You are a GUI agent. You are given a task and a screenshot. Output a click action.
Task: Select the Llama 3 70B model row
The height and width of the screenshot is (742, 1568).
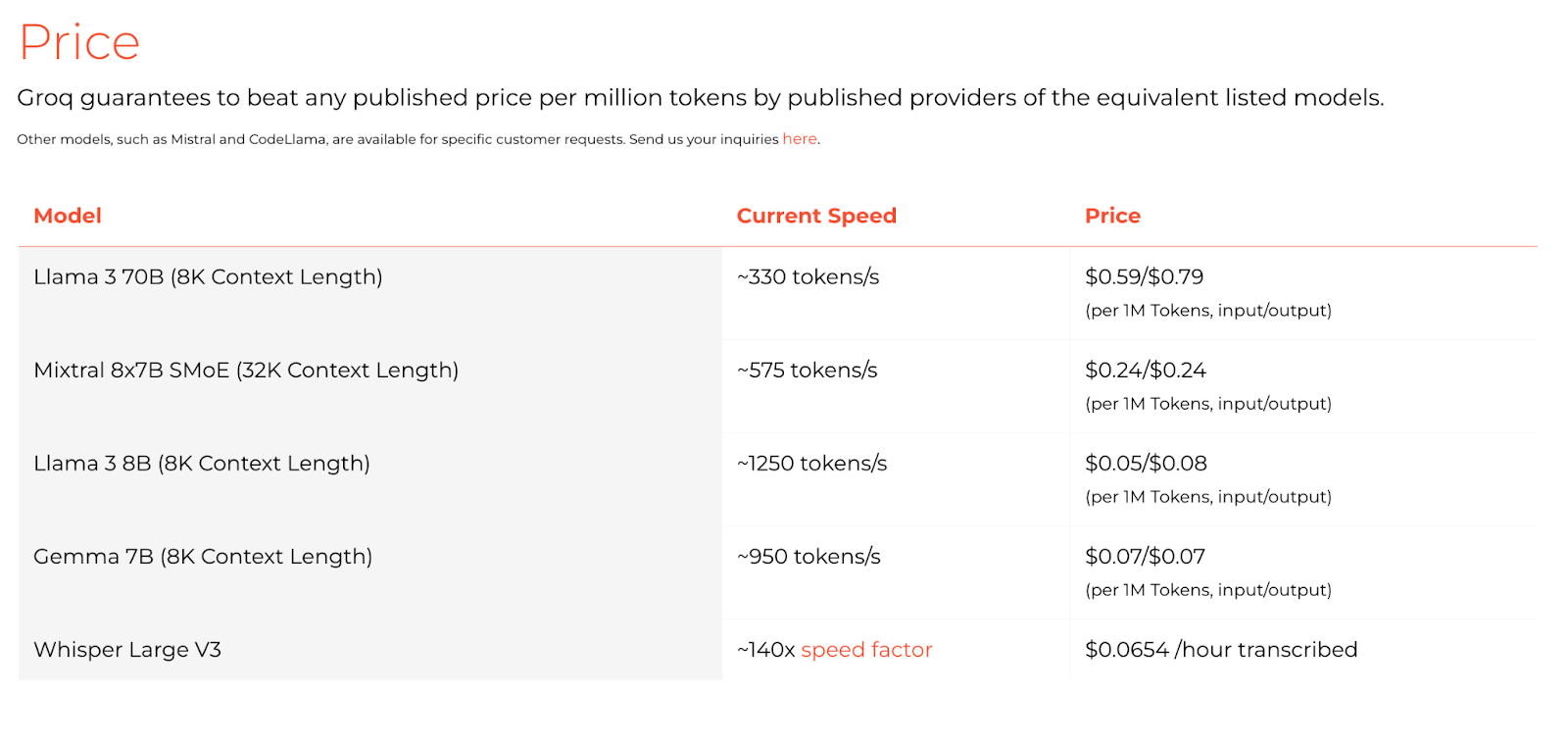click(x=778, y=293)
